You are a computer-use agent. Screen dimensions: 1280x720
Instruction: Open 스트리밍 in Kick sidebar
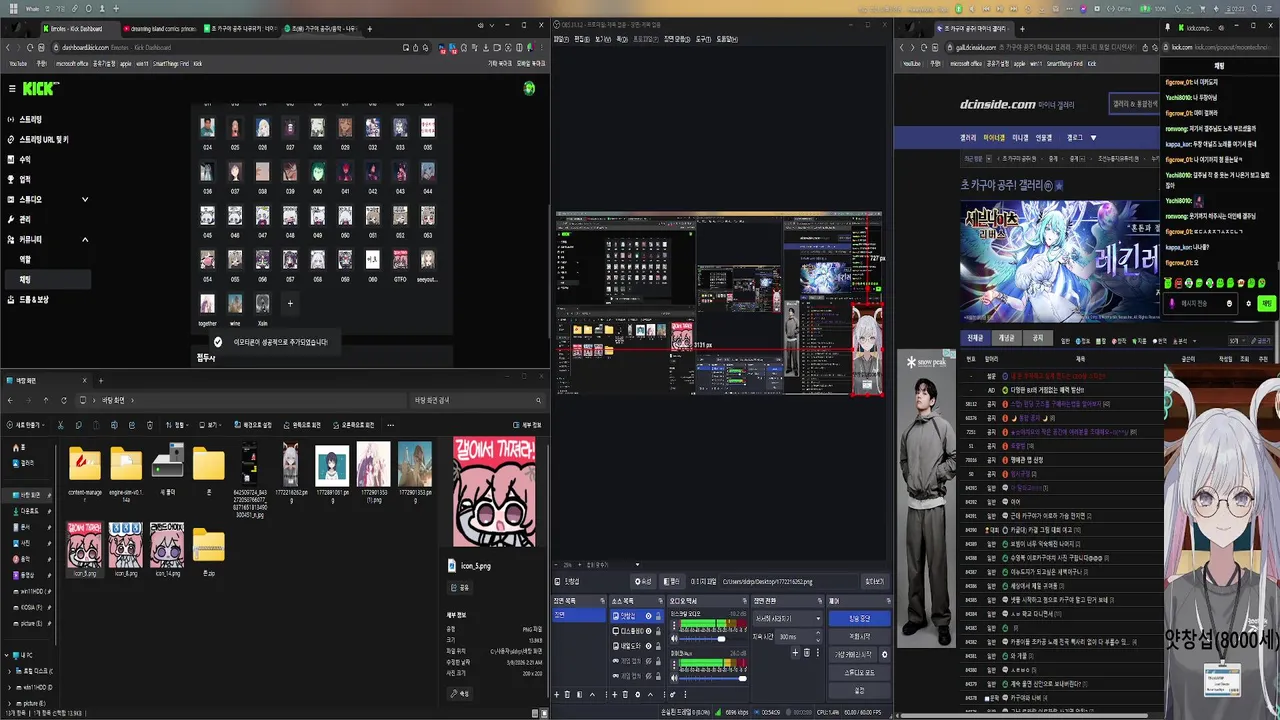point(30,120)
